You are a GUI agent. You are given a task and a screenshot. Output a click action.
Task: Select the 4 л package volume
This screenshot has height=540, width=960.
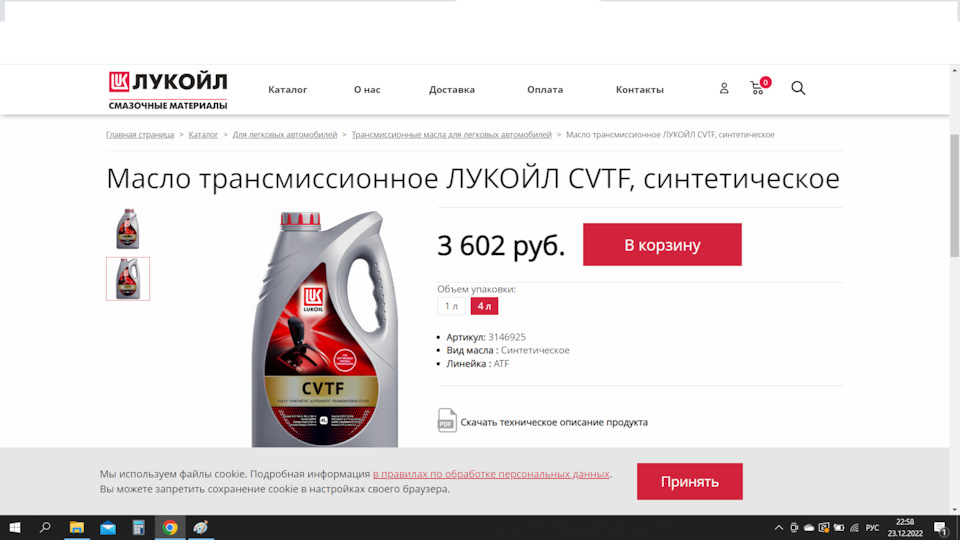[484, 306]
